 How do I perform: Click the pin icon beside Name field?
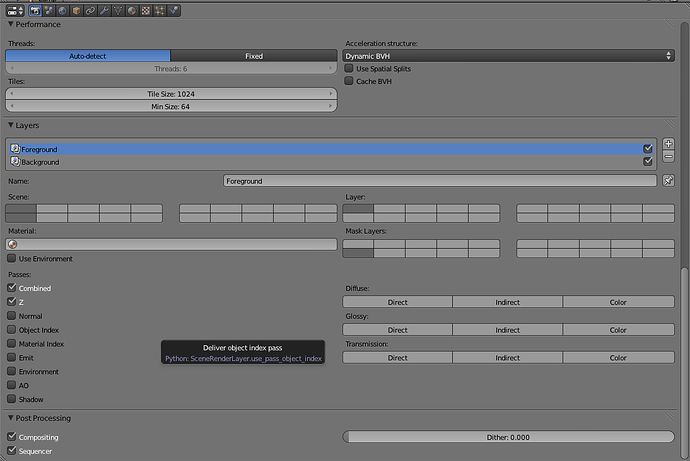click(x=668, y=180)
